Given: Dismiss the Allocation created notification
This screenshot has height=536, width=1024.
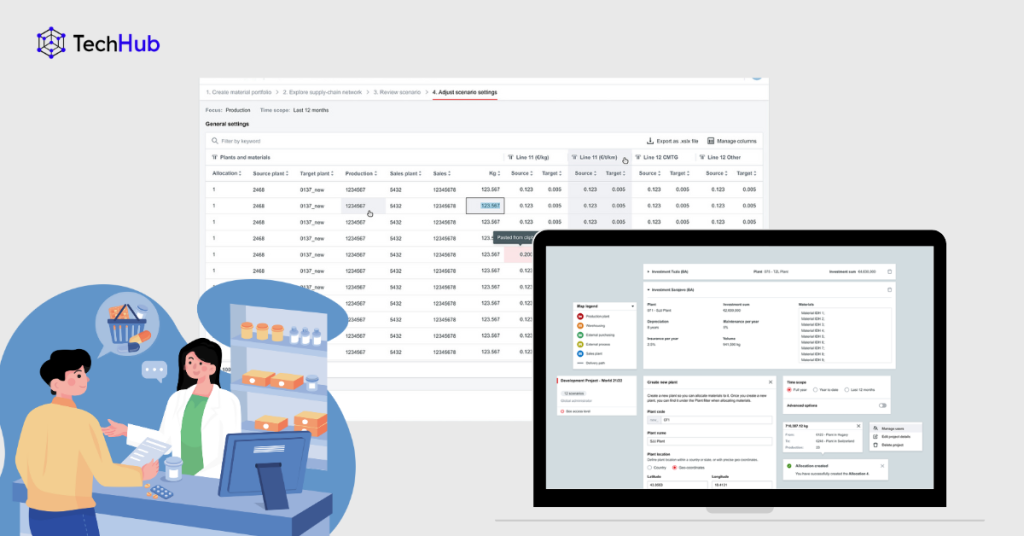Looking at the screenshot, I should tap(882, 465).
